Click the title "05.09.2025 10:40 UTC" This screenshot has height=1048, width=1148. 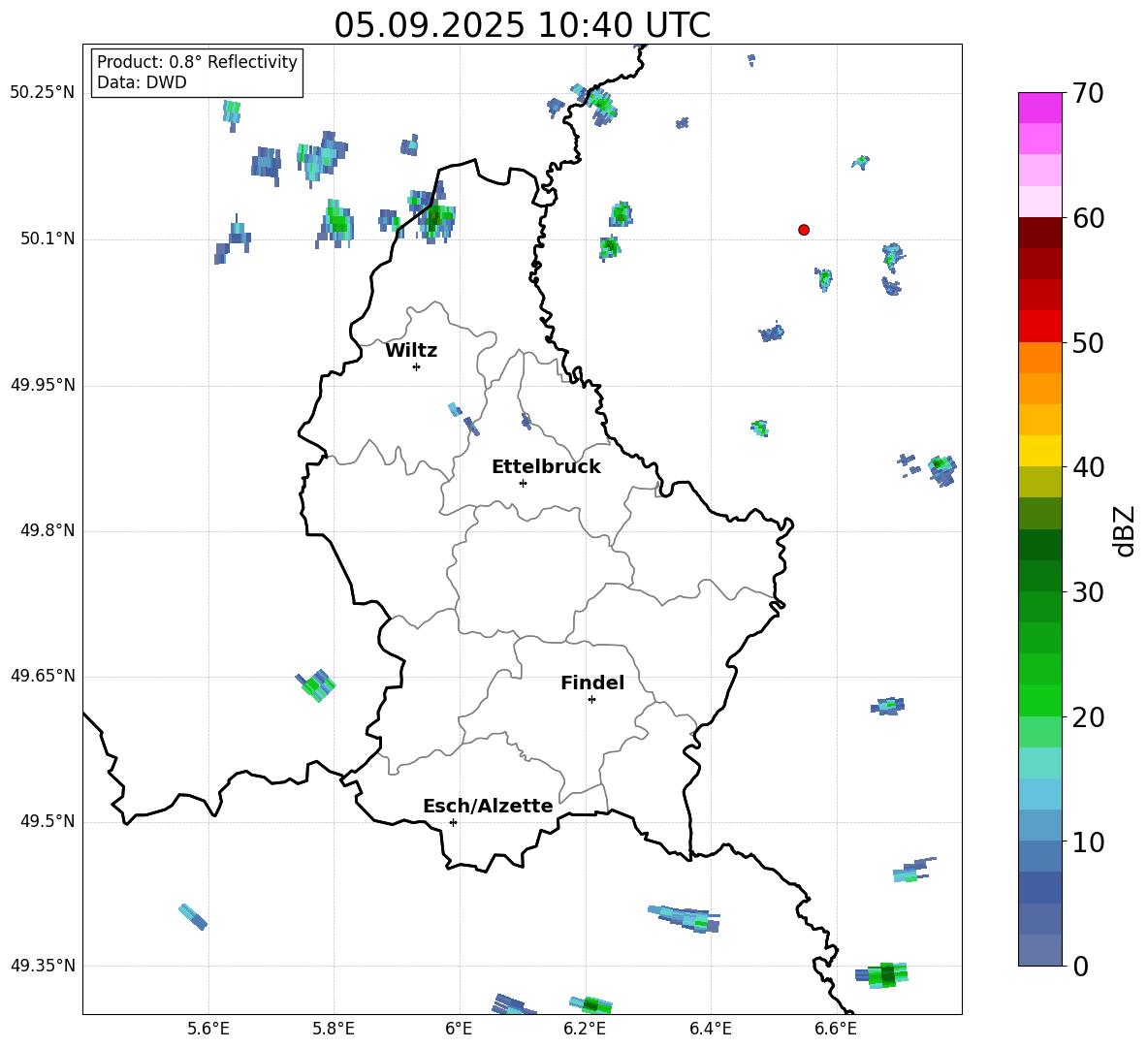pos(522,25)
